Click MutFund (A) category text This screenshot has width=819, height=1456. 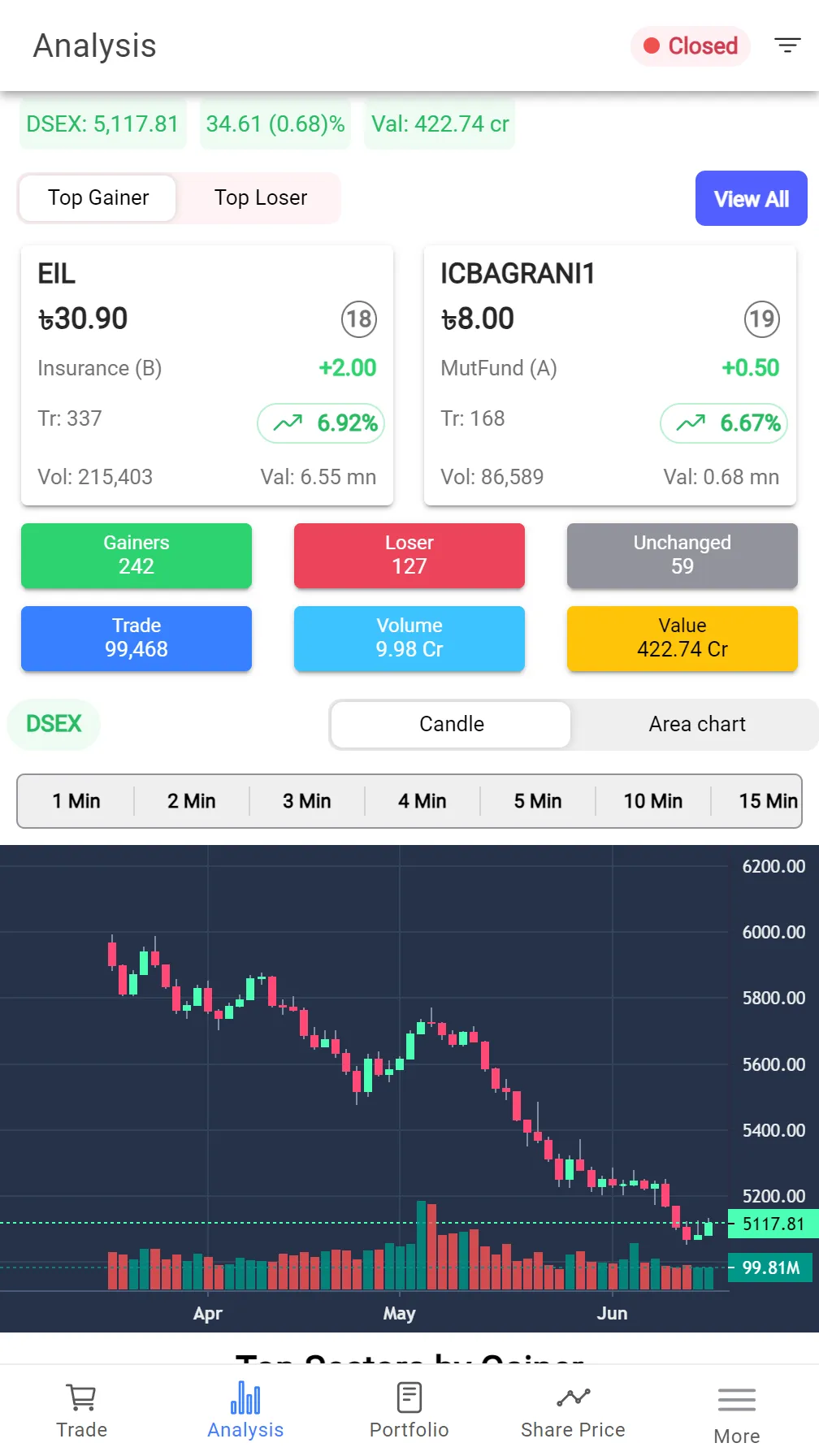tap(499, 368)
